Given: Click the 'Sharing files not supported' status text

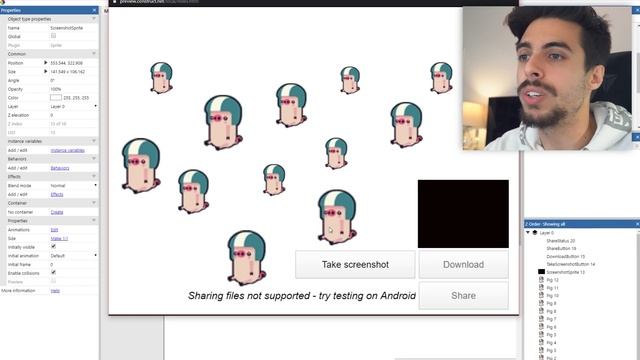Looking at the screenshot, I should click(302, 296).
